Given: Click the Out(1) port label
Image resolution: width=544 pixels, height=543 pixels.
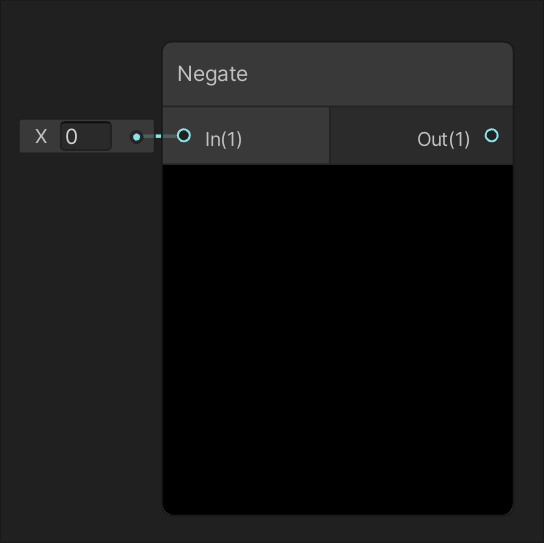Looking at the screenshot, I should pos(443,139).
